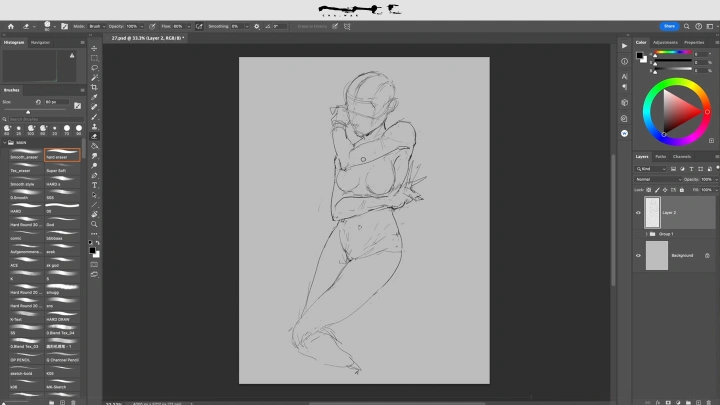
Task: Open the Actions play panel icon
Action: pyautogui.click(x=624, y=46)
